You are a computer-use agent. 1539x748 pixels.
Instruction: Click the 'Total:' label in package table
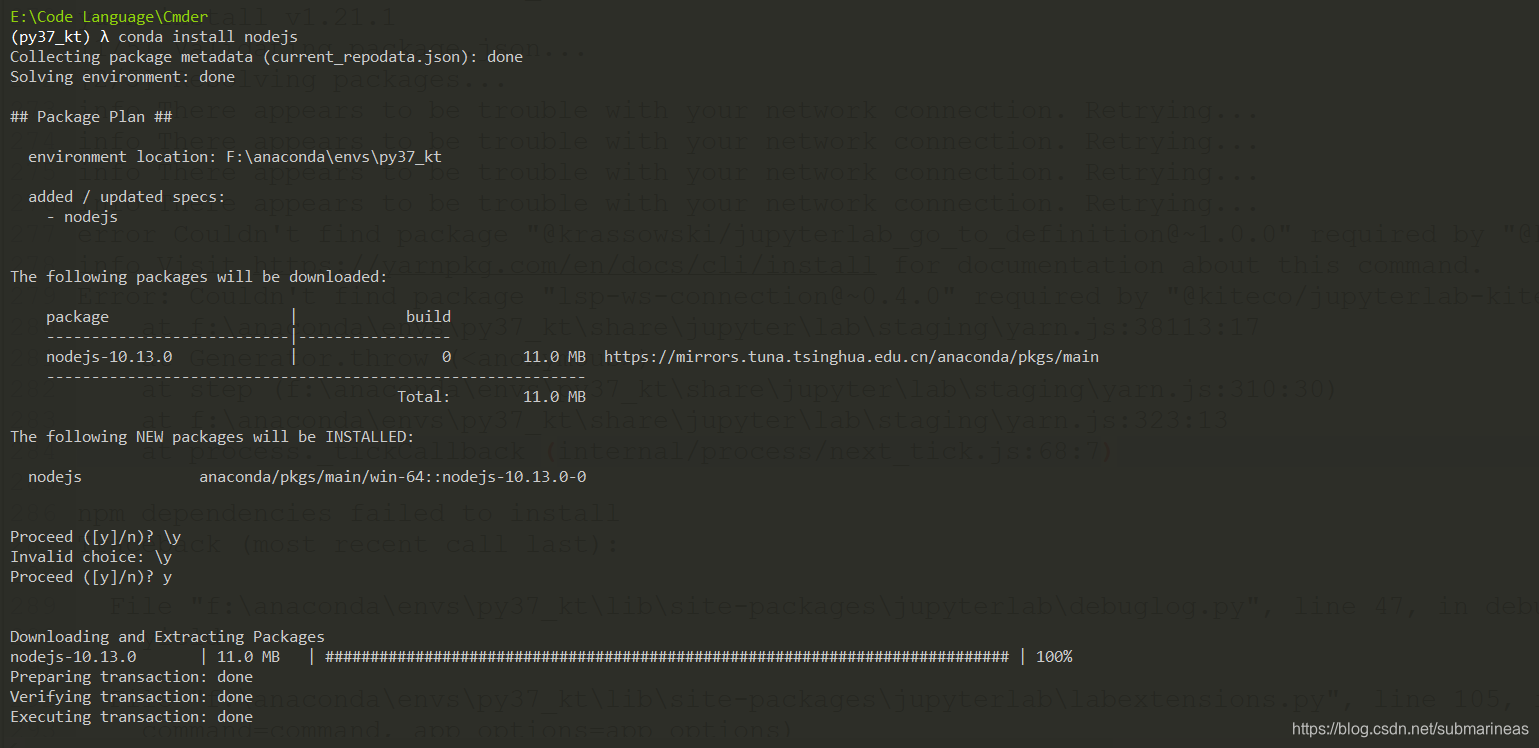[x=424, y=397]
